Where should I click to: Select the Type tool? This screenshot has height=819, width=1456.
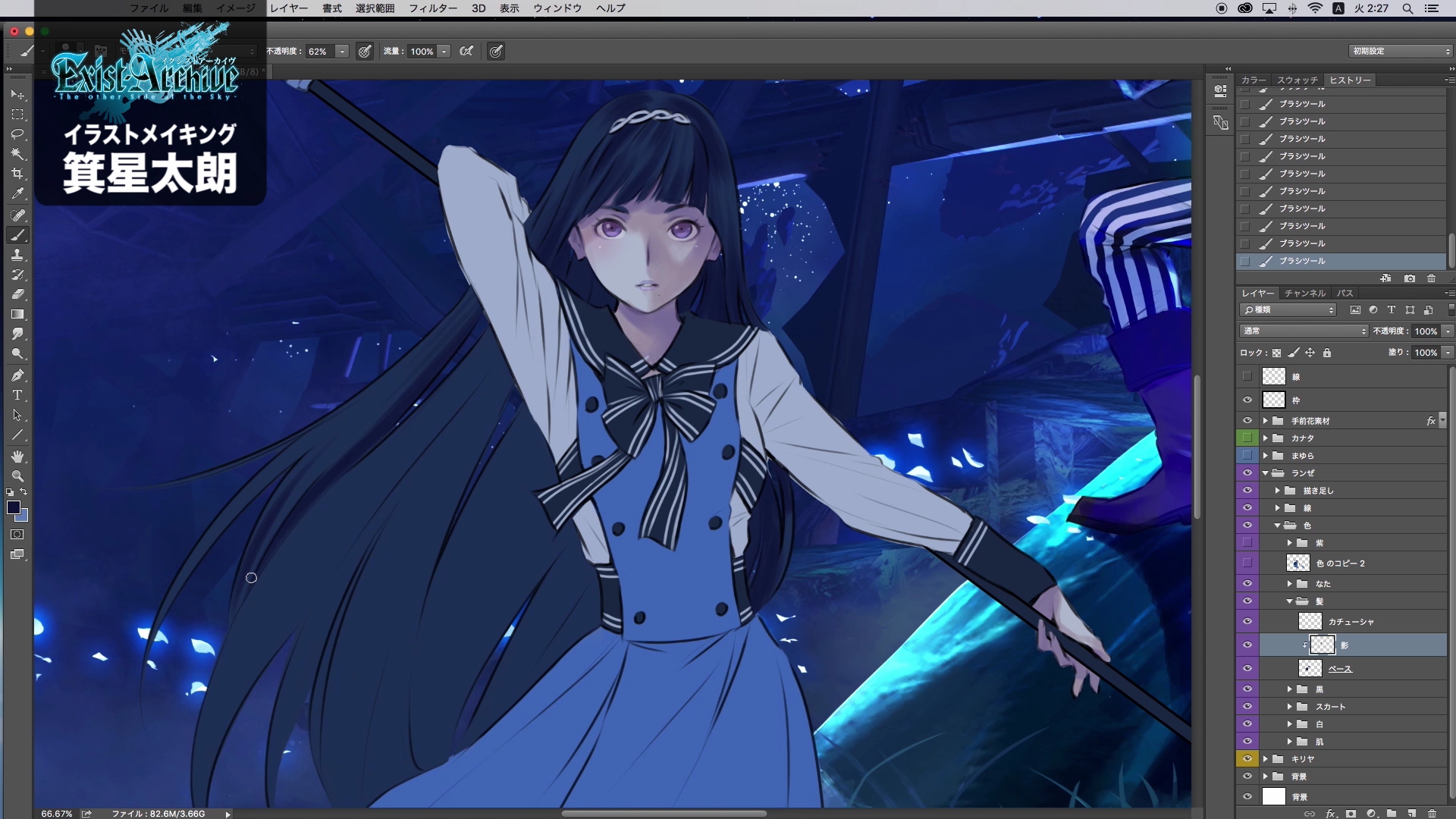click(17, 395)
